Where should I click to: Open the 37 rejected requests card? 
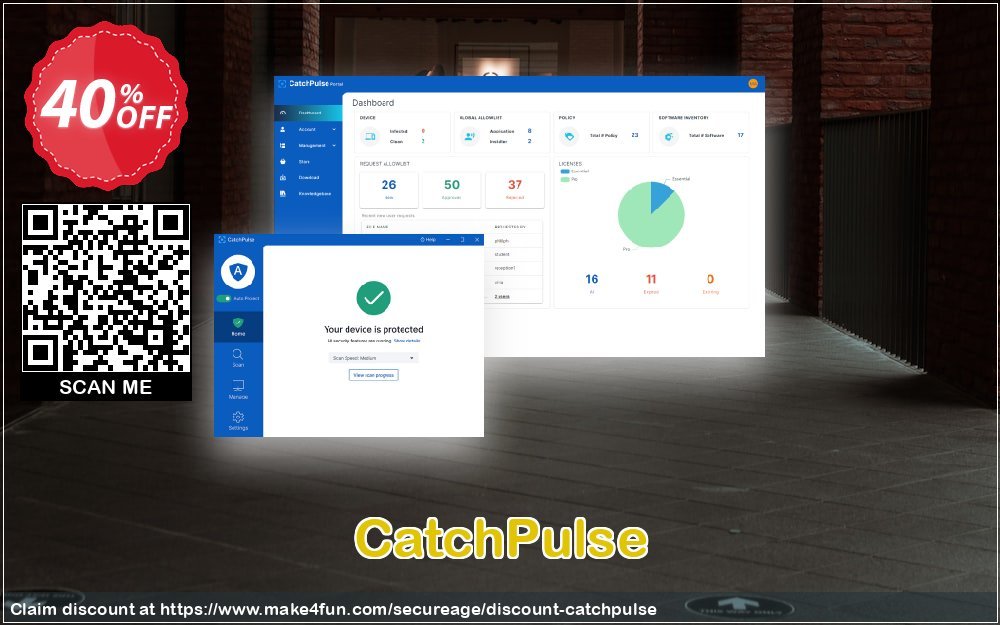[x=515, y=189]
